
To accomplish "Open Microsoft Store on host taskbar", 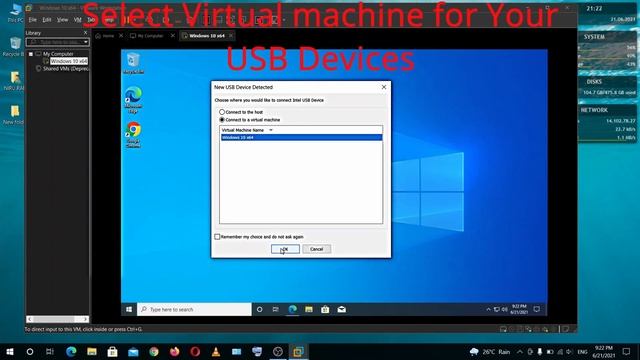I will coord(113,351).
